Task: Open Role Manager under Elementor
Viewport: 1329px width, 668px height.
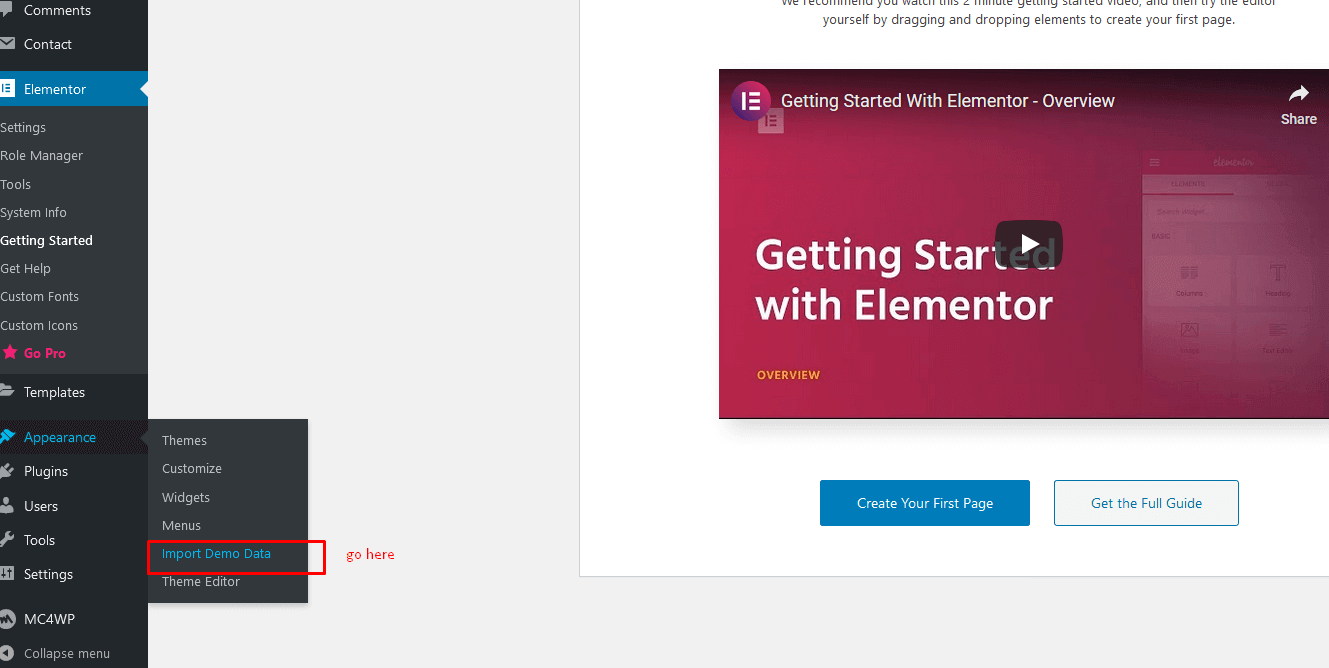Action: 42,156
